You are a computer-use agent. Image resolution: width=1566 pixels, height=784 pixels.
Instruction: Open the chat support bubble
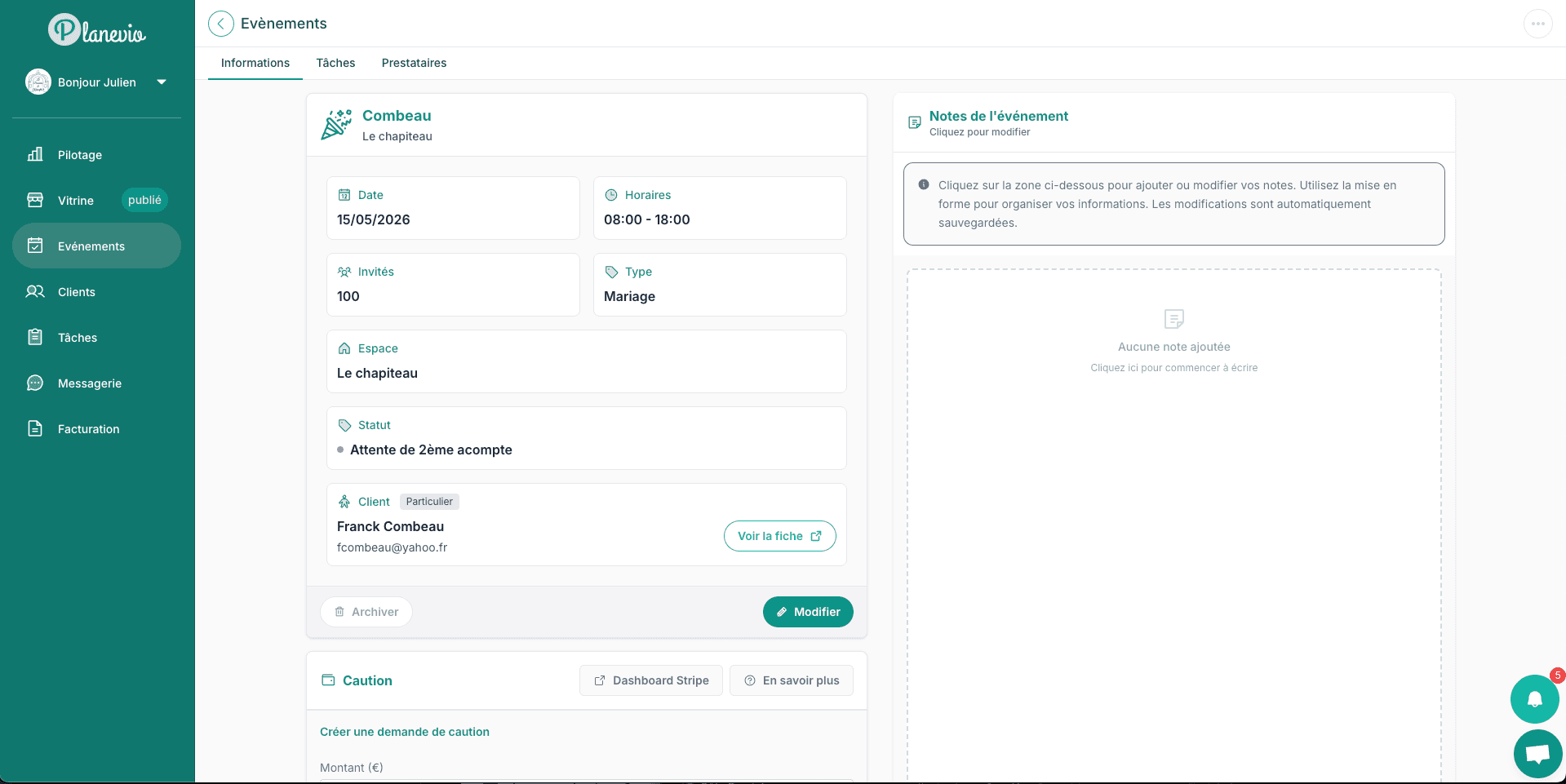1537,754
